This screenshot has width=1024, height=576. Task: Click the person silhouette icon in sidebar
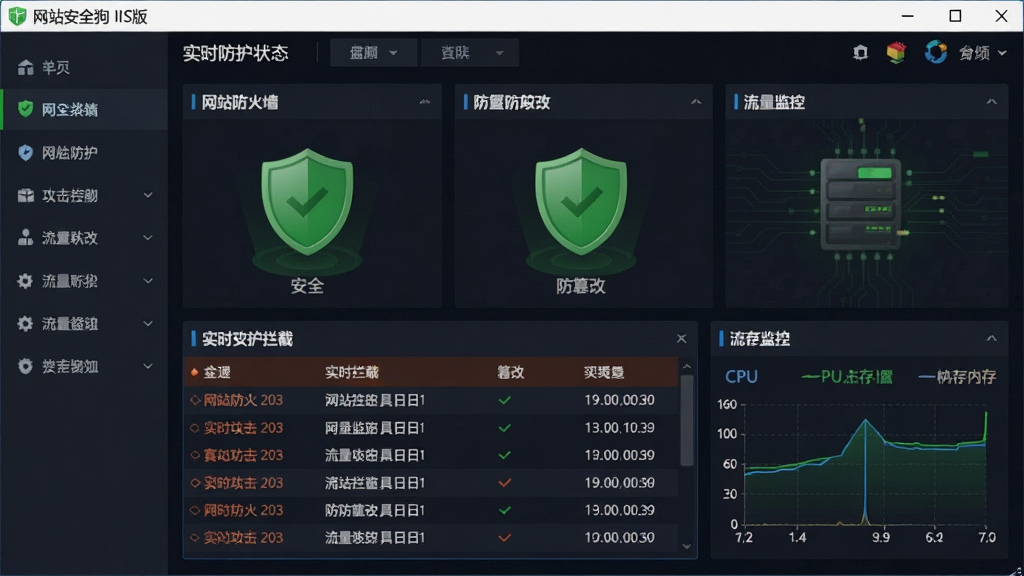point(25,238)
